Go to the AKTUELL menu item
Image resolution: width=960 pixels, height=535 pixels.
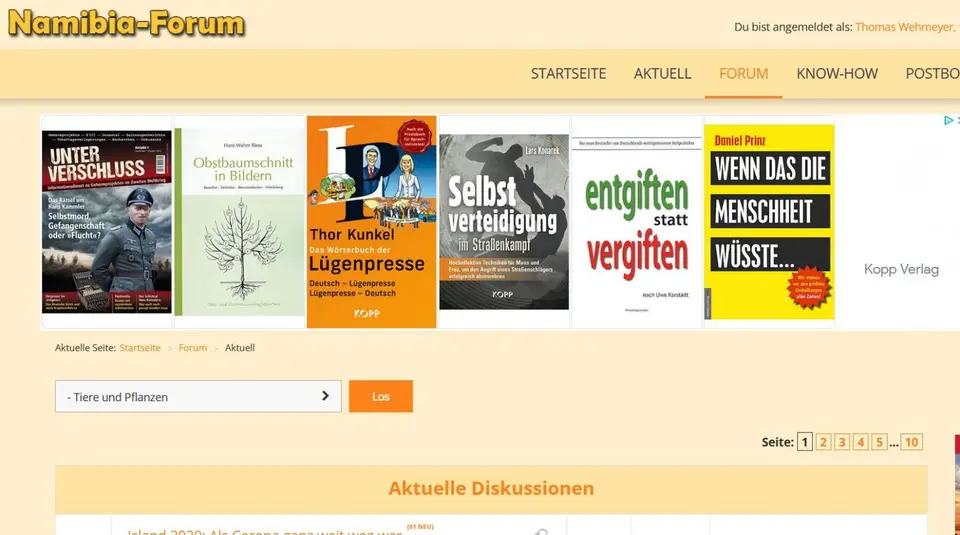pos(662,73)
